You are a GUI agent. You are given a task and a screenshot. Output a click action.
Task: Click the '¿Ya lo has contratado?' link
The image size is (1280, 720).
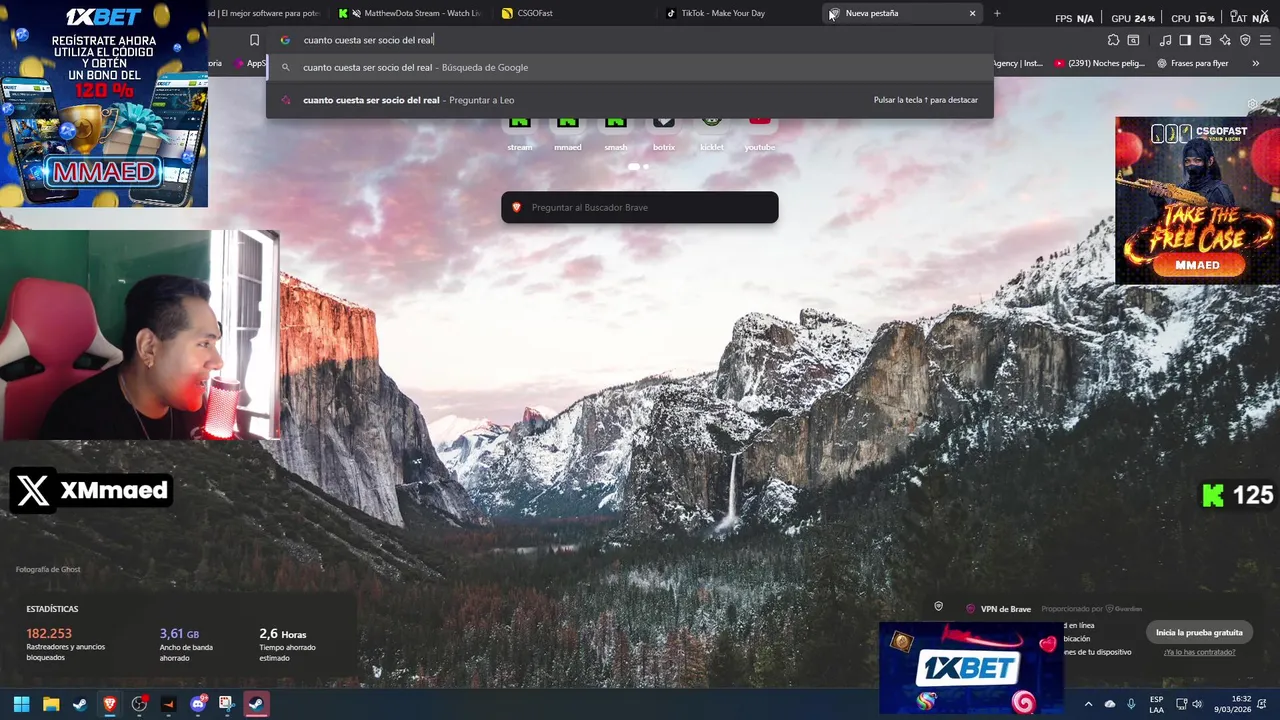[x=1199, y=652]
